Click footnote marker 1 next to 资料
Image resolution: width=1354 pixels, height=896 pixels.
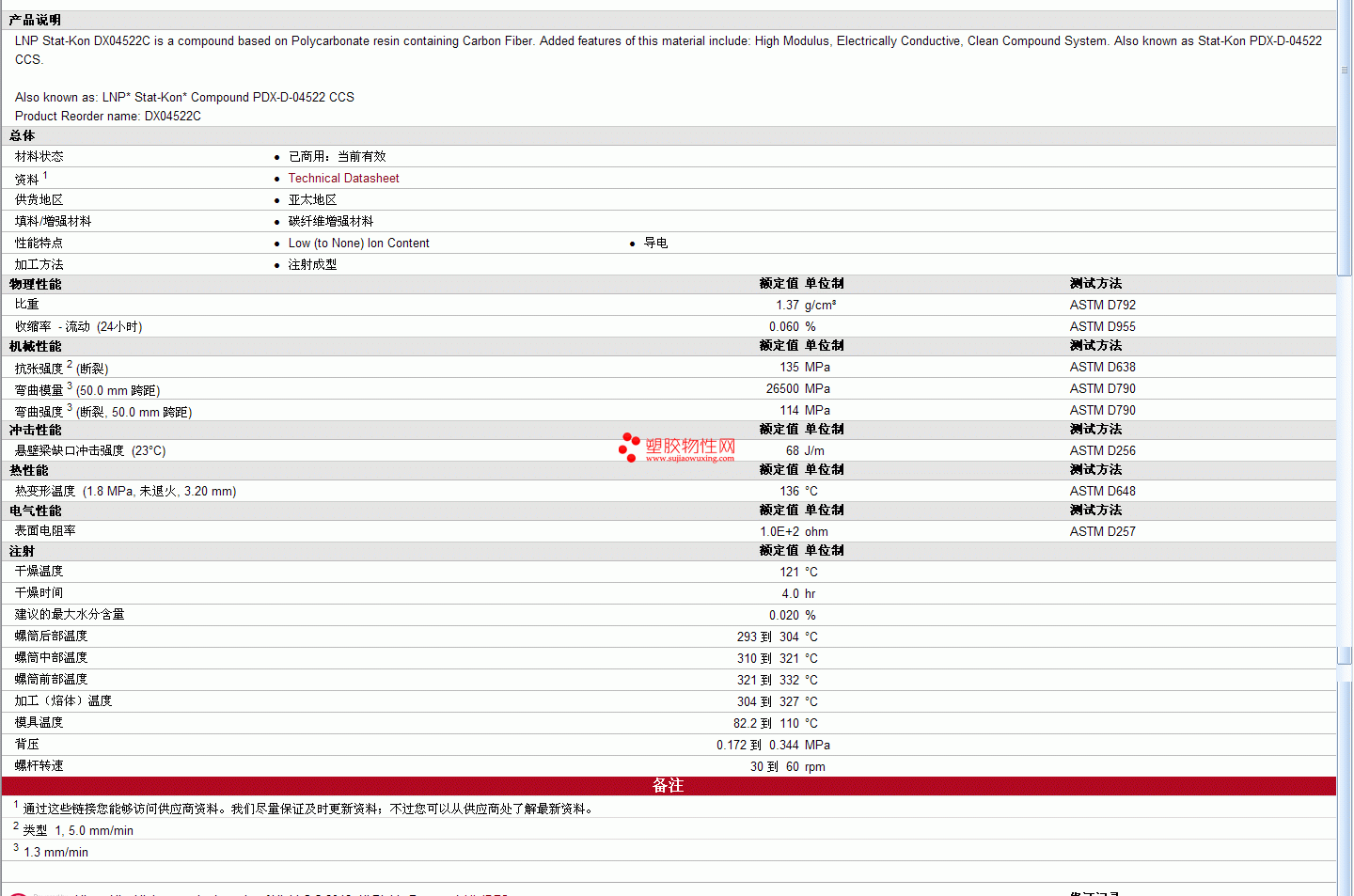[x=45, y=175]
